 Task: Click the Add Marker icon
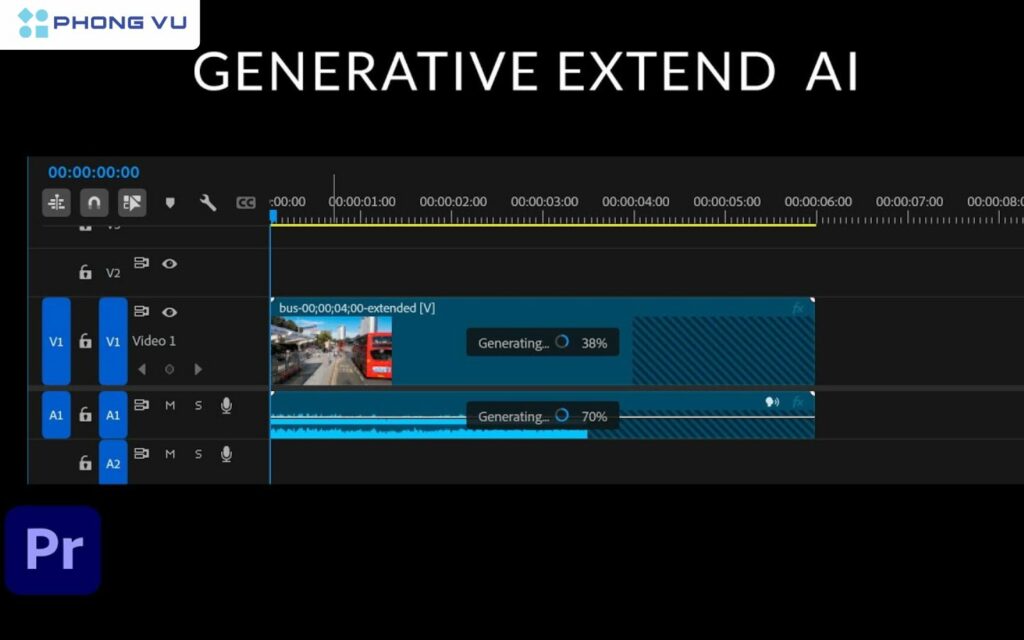tap(170, 202)
